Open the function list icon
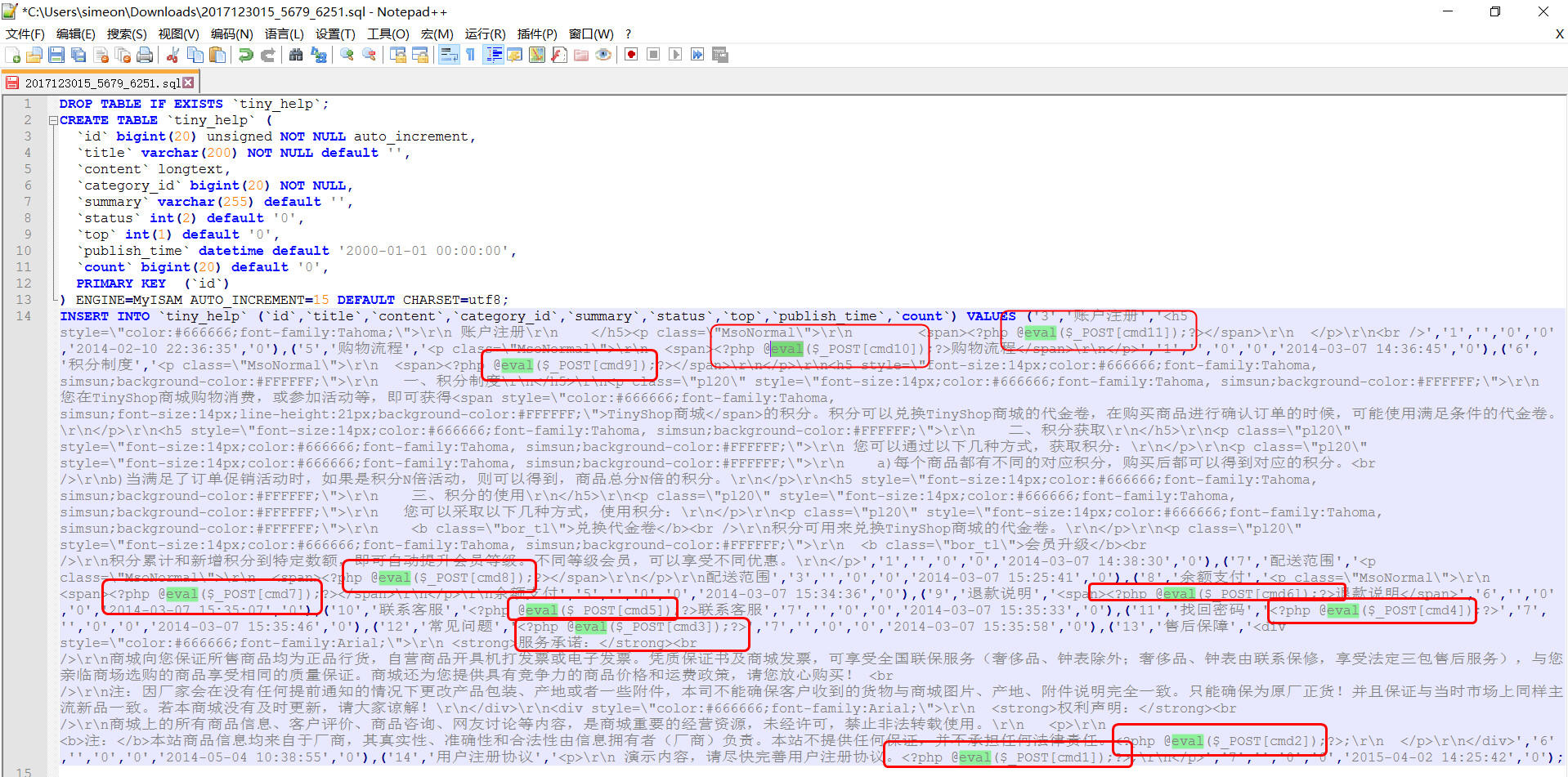This screenshot has width=1568, height=777. point(559,55)
